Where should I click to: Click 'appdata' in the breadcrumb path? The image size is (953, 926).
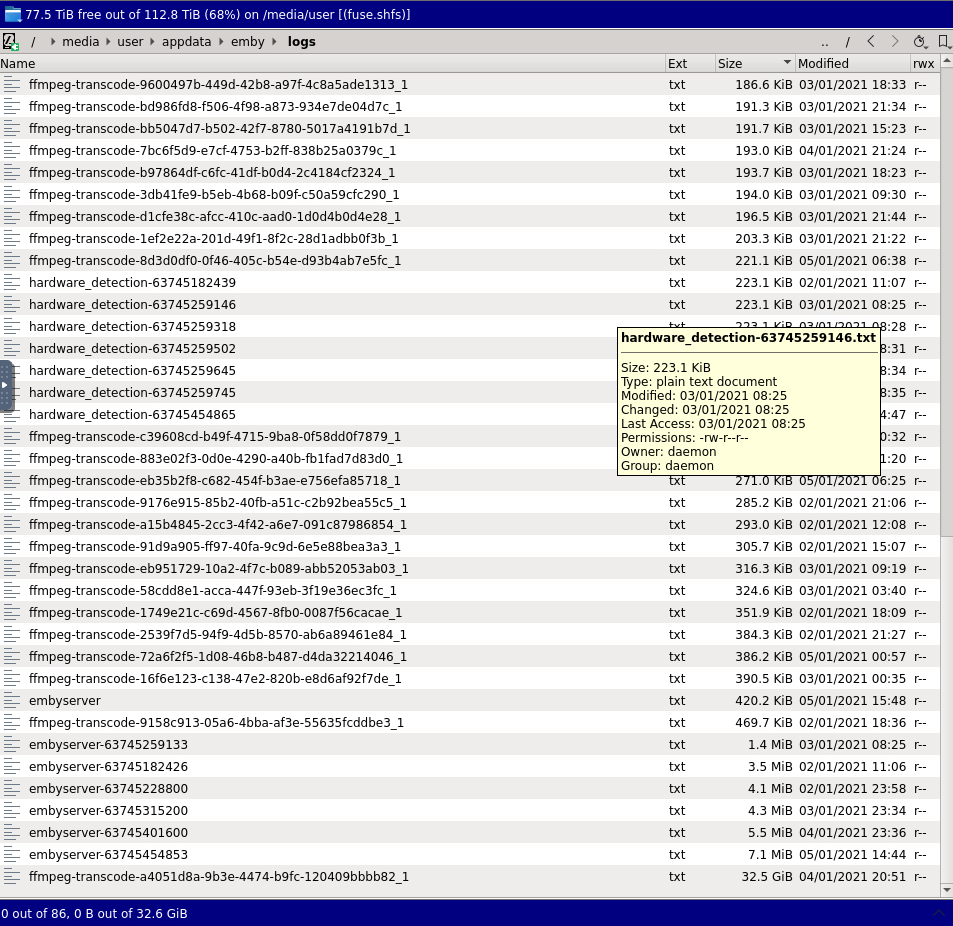point(186,41)
